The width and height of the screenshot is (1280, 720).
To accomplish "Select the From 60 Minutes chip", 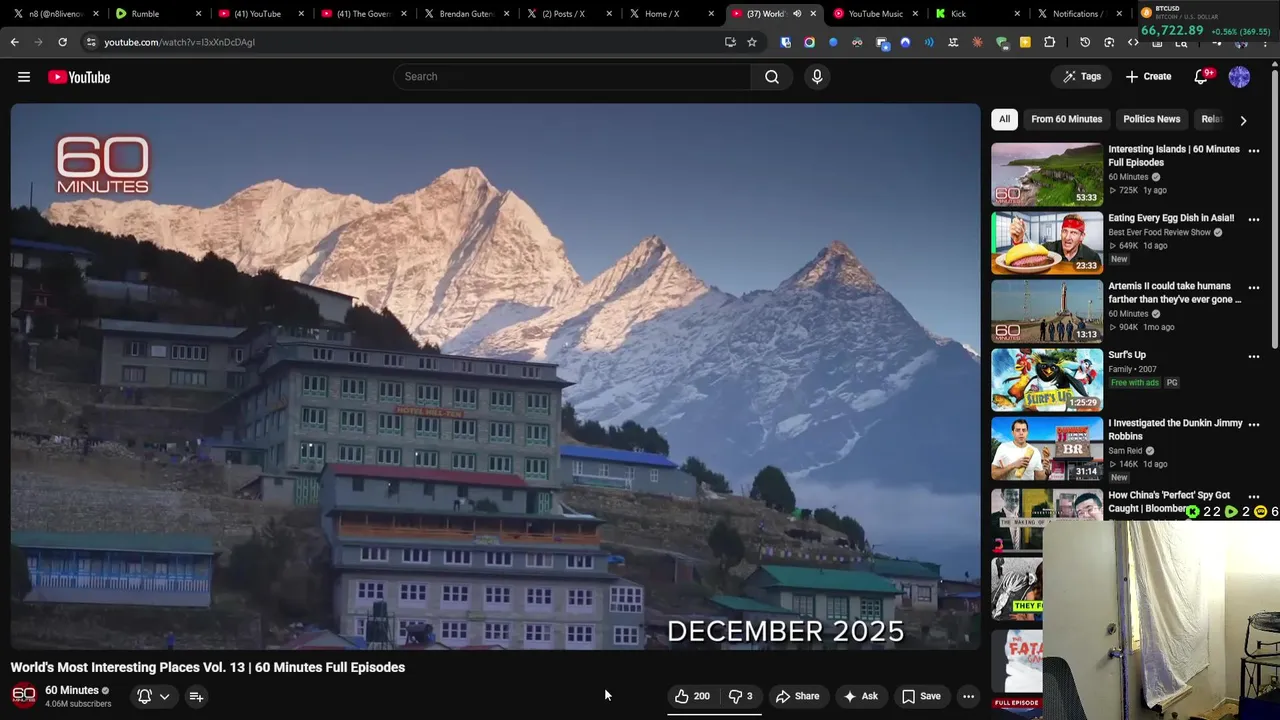I will point(1066,119).
